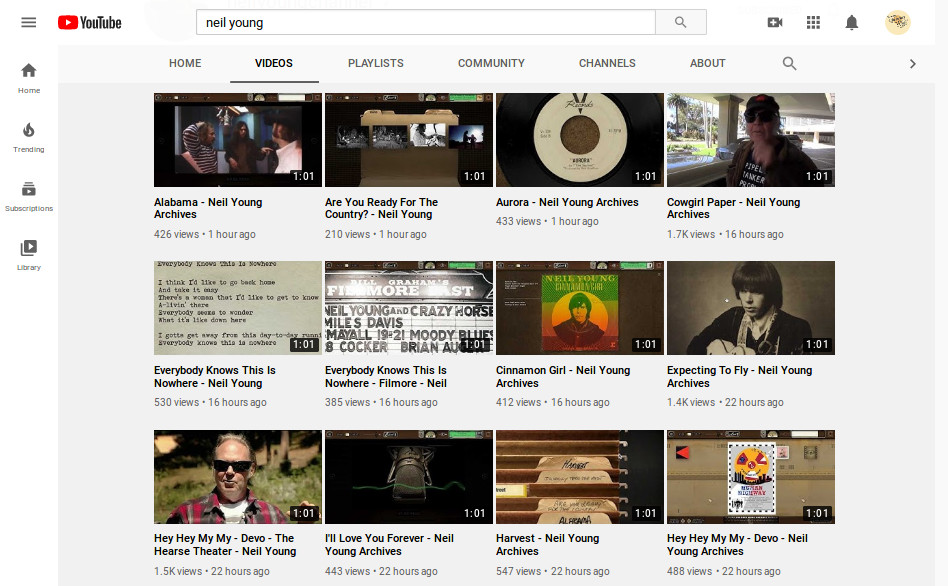Open Library in the sidebar
948x586 pixels.
[x=29, y=255]
